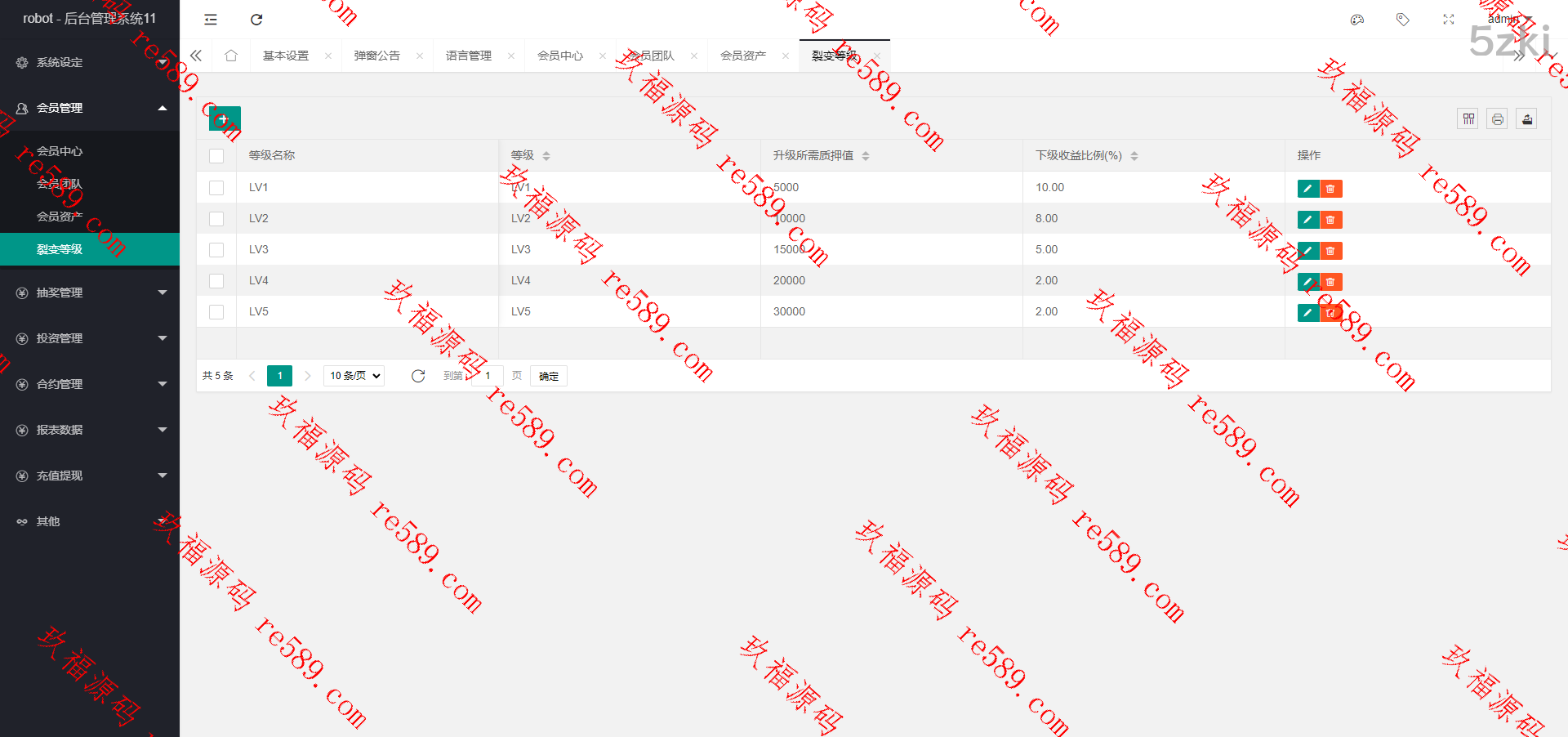This screenshot has height=737, width=1568.
Task: Tick the checkbox for the LV3 row
Action: pos(216,250)
